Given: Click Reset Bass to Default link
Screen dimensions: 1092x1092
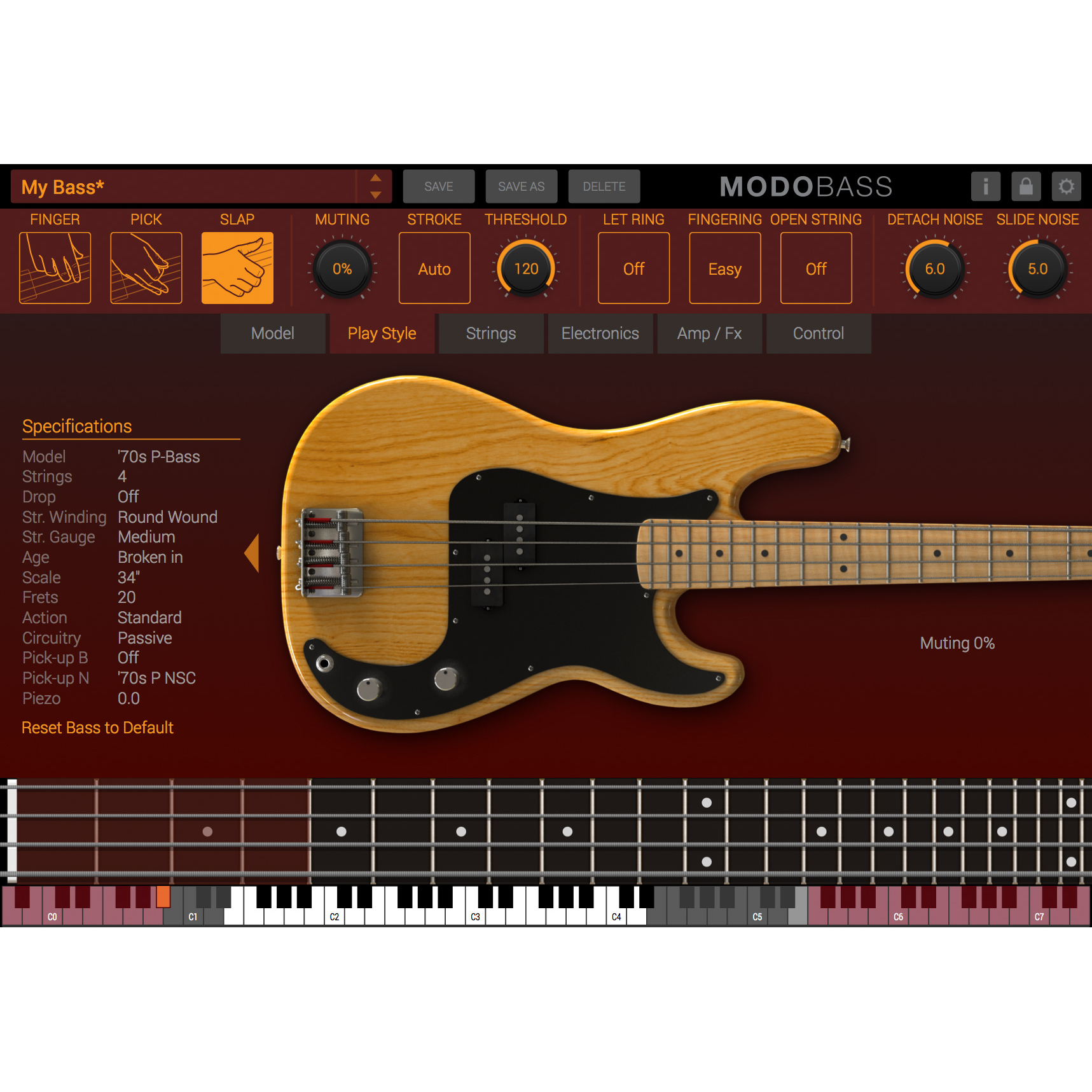Looking at the screenshot, I should point(97,728).
